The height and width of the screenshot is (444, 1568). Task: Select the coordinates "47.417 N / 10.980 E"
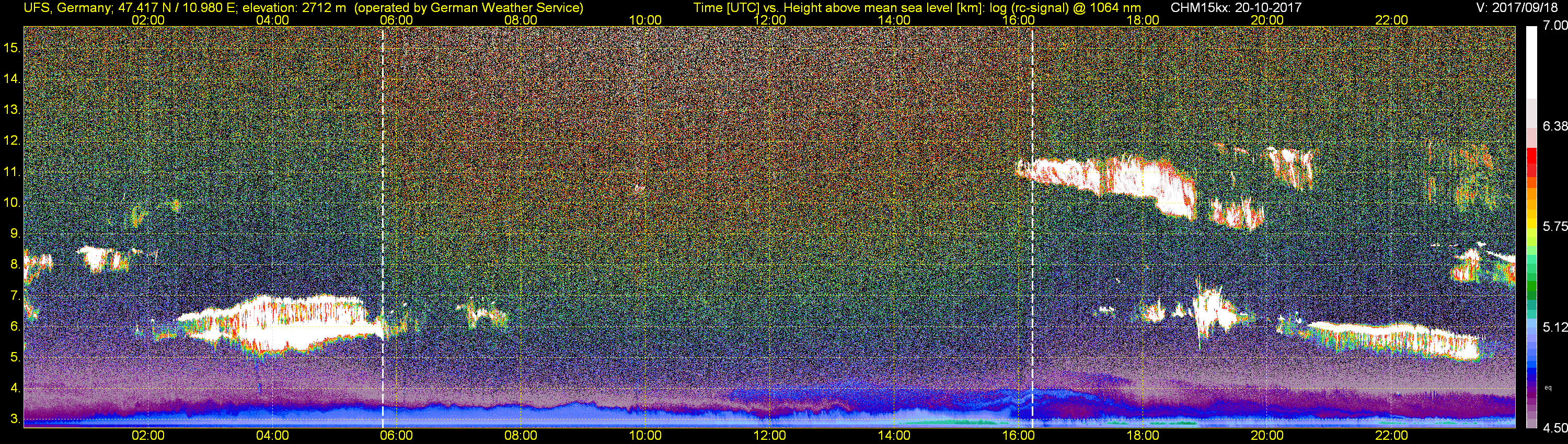pyautogui.click(x=177, y=8)
